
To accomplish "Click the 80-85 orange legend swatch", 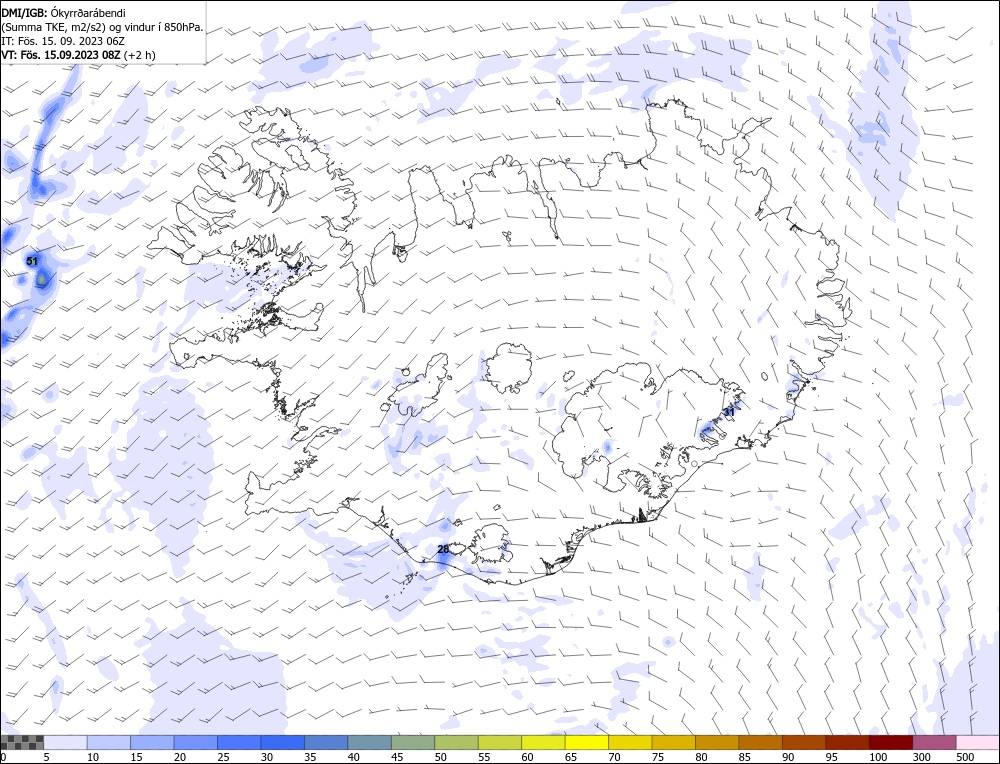I will point(717,742).
